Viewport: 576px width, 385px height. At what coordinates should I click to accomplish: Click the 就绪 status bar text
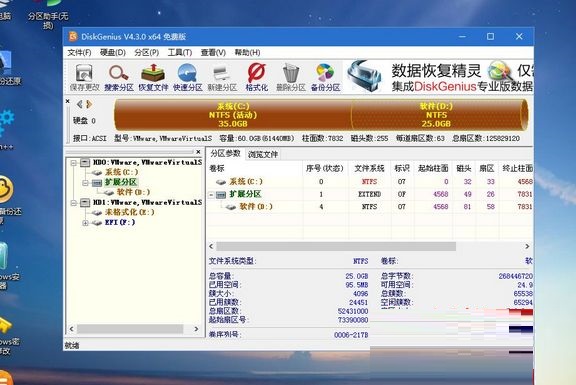click(72, 345)
